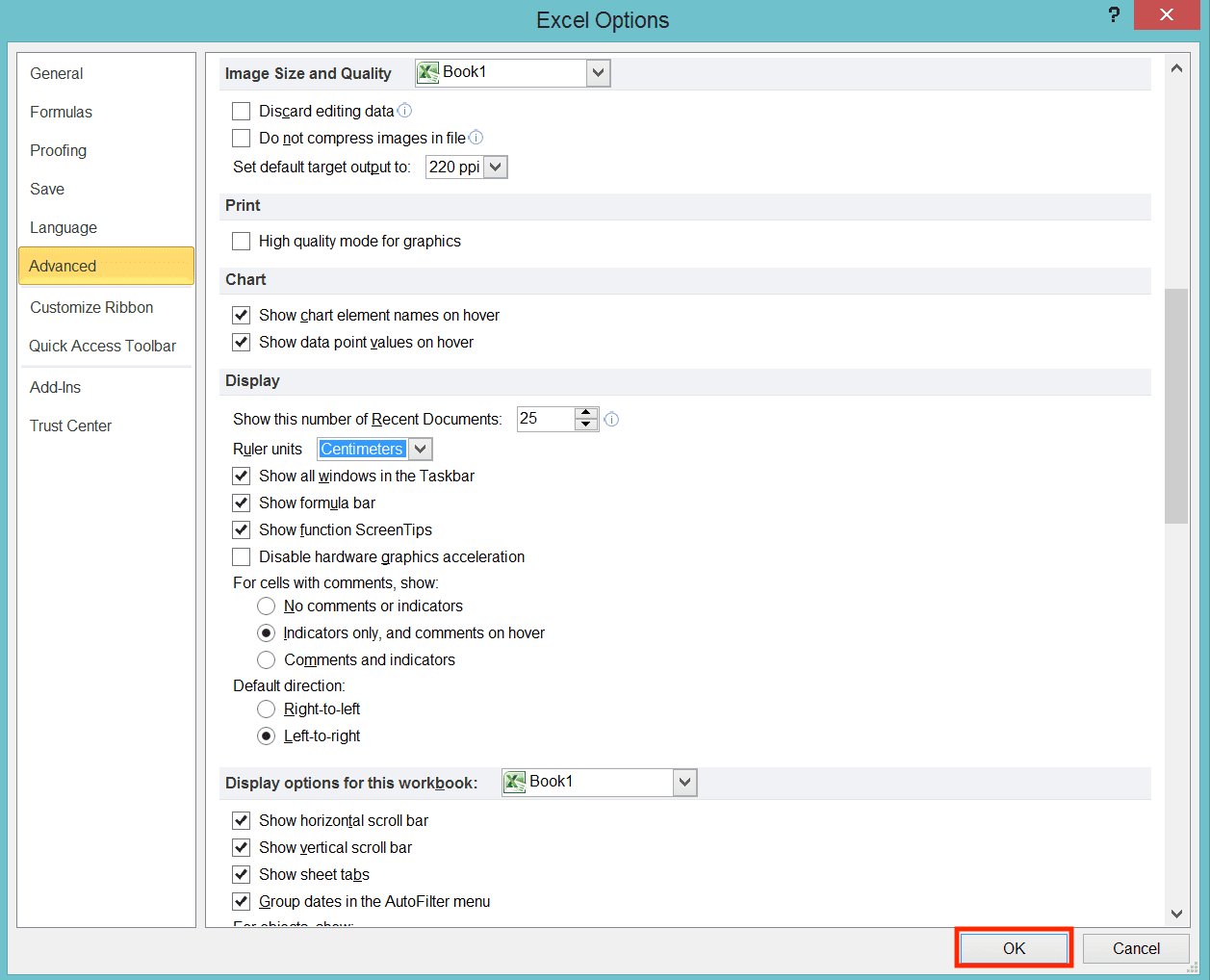Uncheck Show sheet tabs
The width and height of the screenshot is (1210, 980).
click(241, 874)
